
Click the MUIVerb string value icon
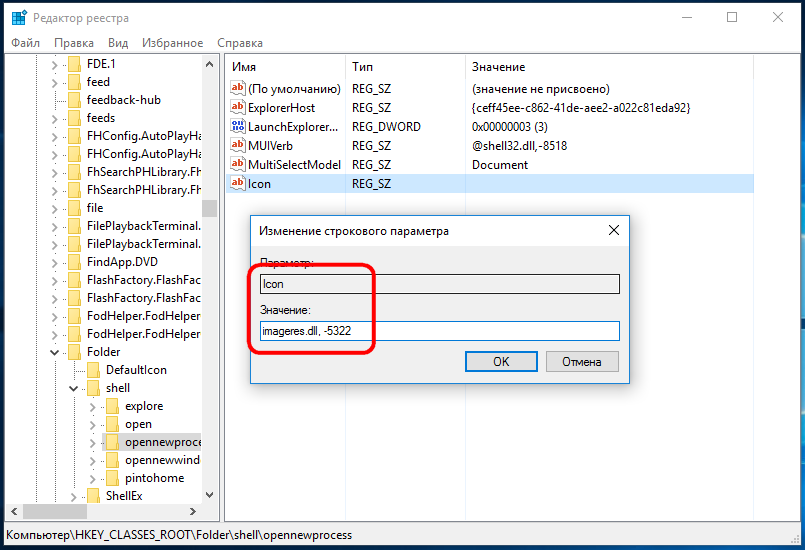pos(238,145)
